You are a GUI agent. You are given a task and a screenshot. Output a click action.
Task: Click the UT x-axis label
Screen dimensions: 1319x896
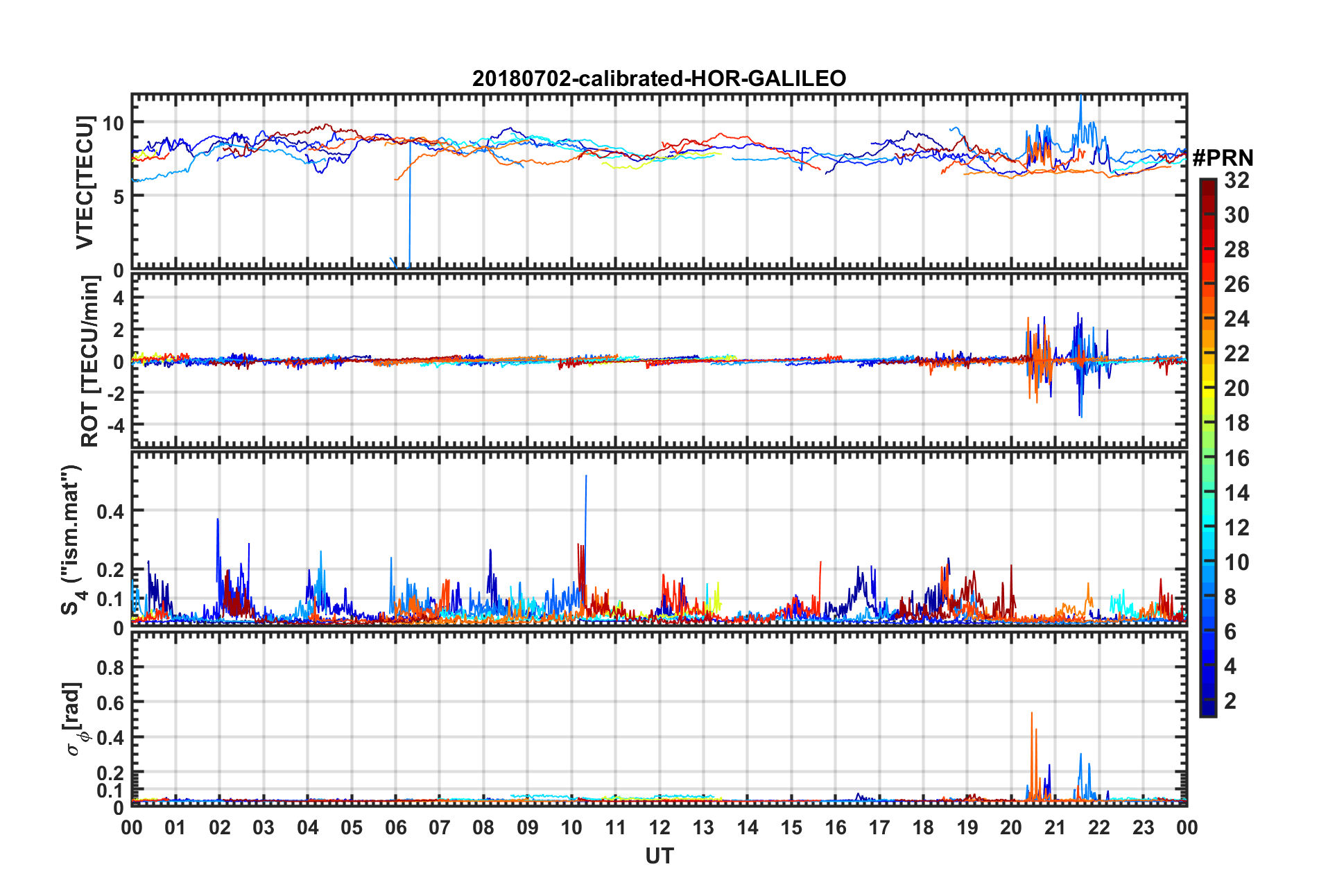[659, 856]
